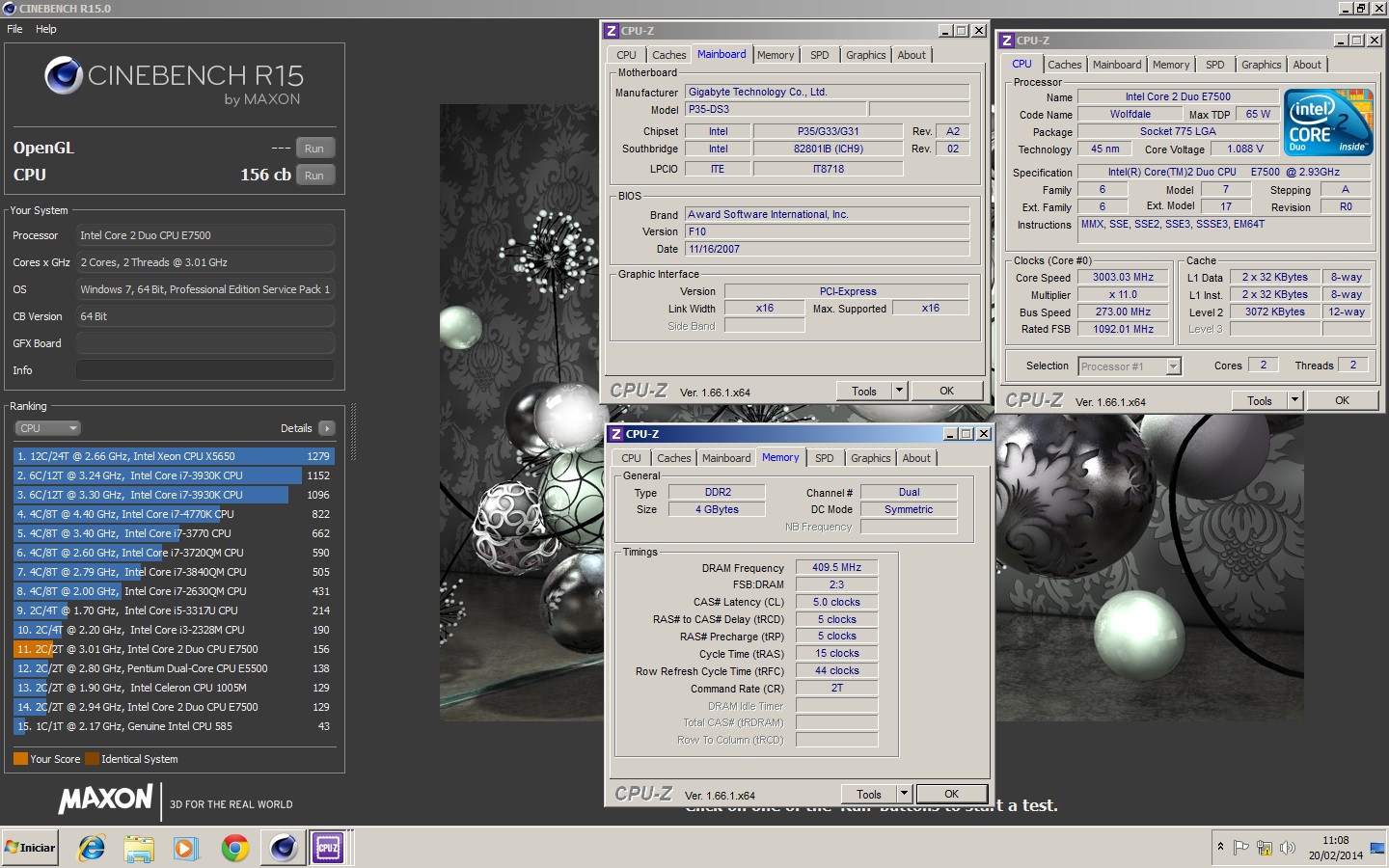Select ranking row Celeron CPU 1005M

[174, 688]
